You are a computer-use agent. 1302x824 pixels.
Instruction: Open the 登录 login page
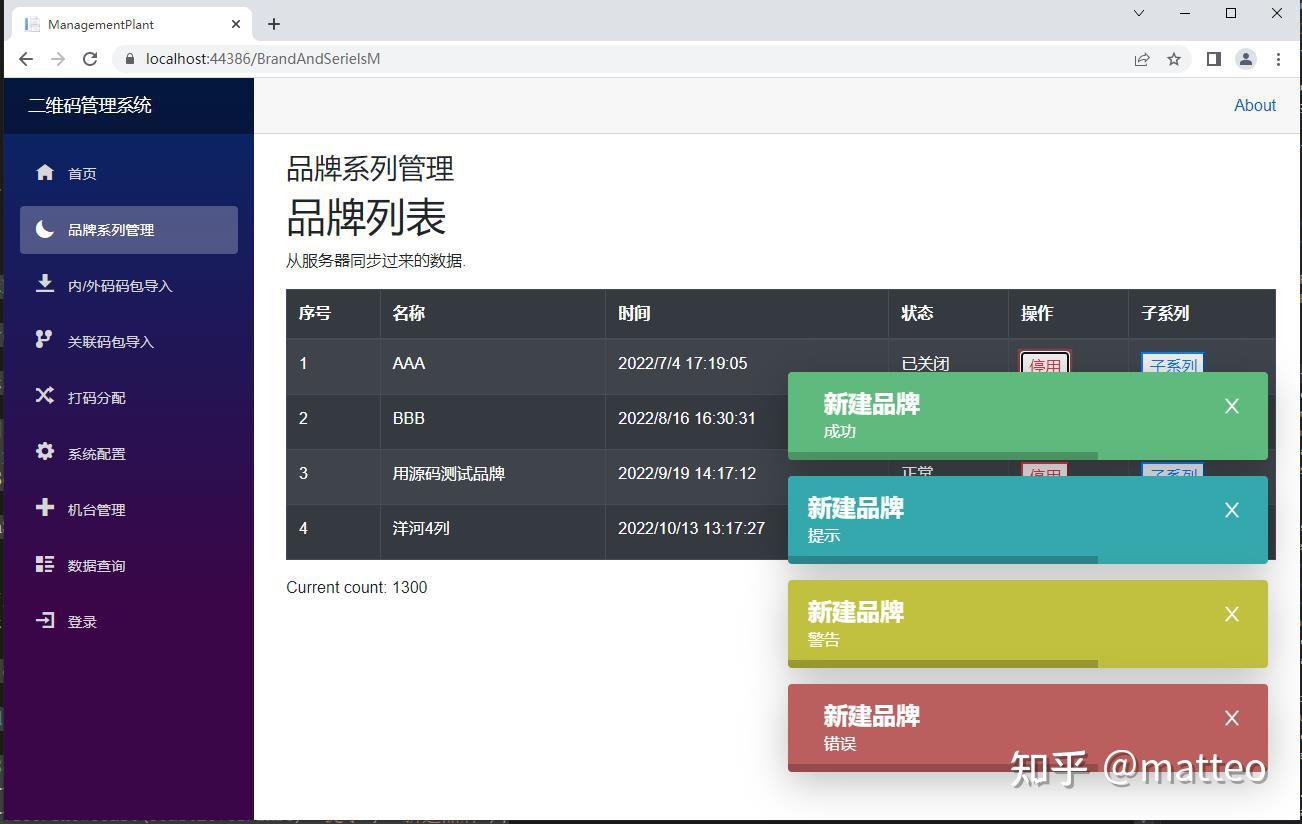[129, 622]
